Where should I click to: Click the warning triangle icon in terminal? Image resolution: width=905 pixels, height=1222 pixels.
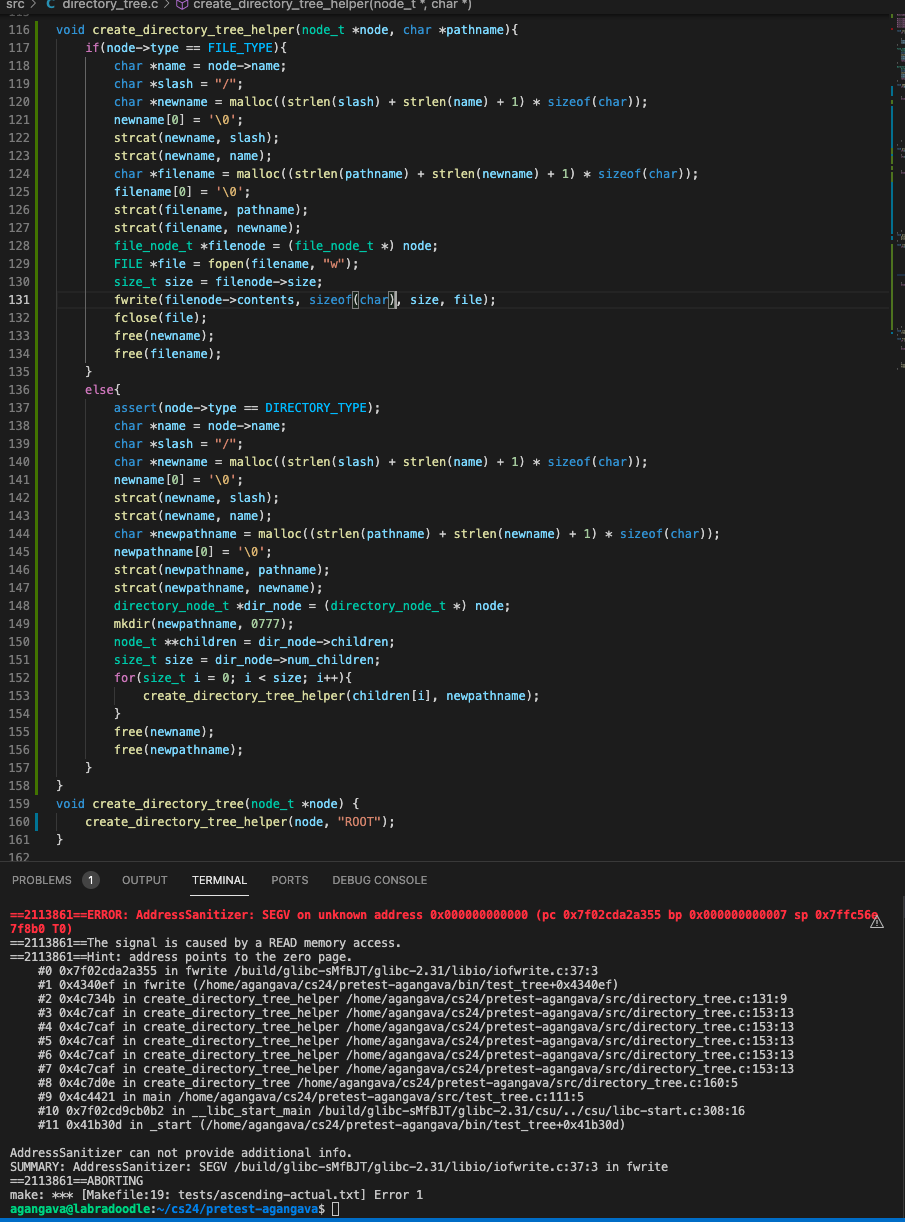click(877, 923)
